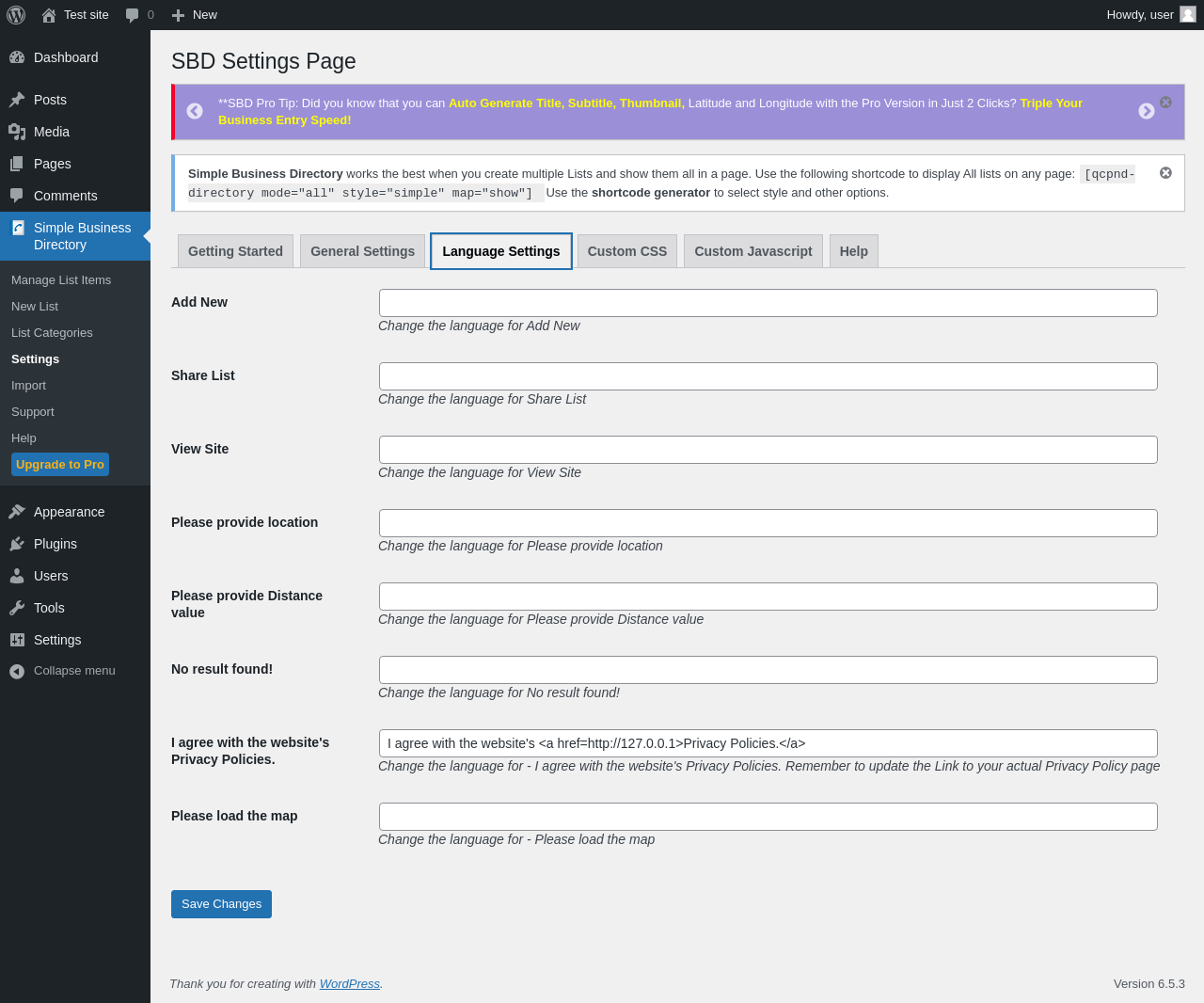1204x1003 pixels.
Task: Show next Pro tip with right arrow
Action: [x=1147, y=111]
